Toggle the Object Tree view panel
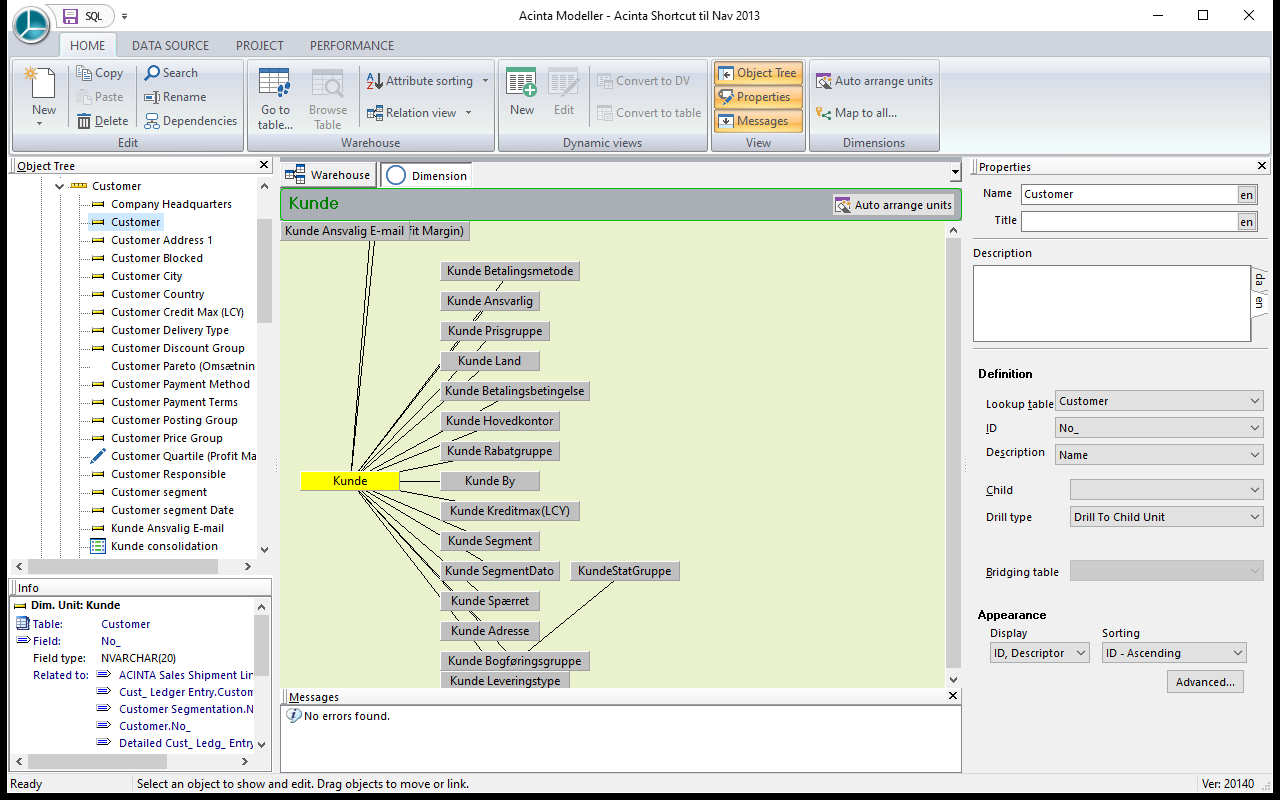The image size is (1280, 800). [757, 73]
